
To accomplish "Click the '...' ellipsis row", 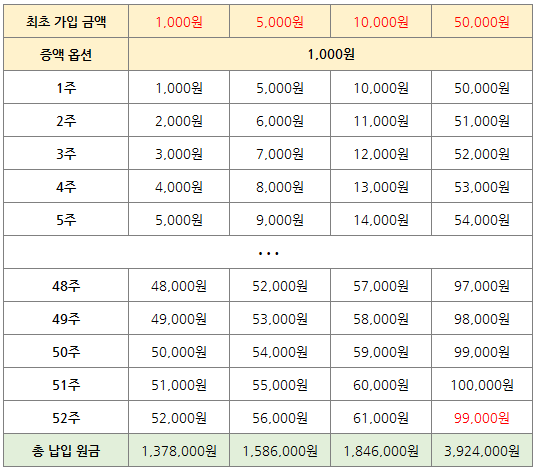I will pyautogui.click(x=268, y=252).
